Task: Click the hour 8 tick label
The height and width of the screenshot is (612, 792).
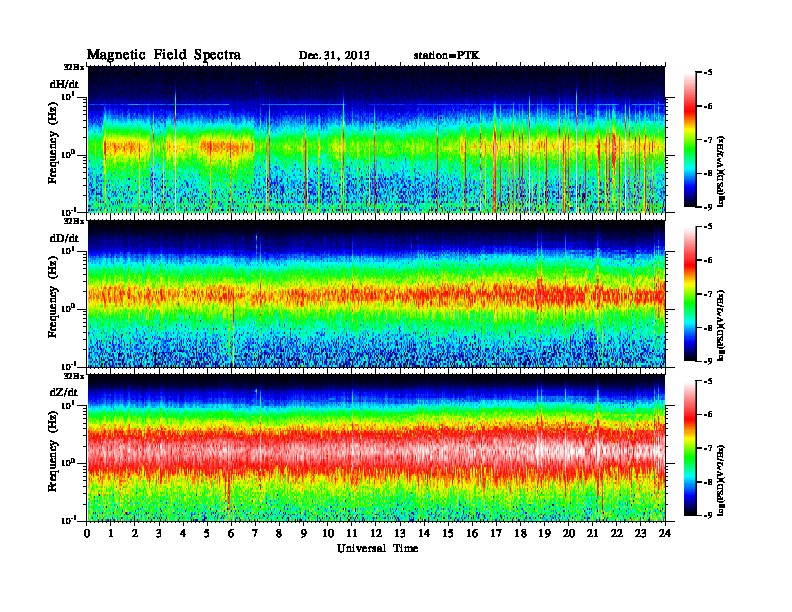Action: click(279, 533)
